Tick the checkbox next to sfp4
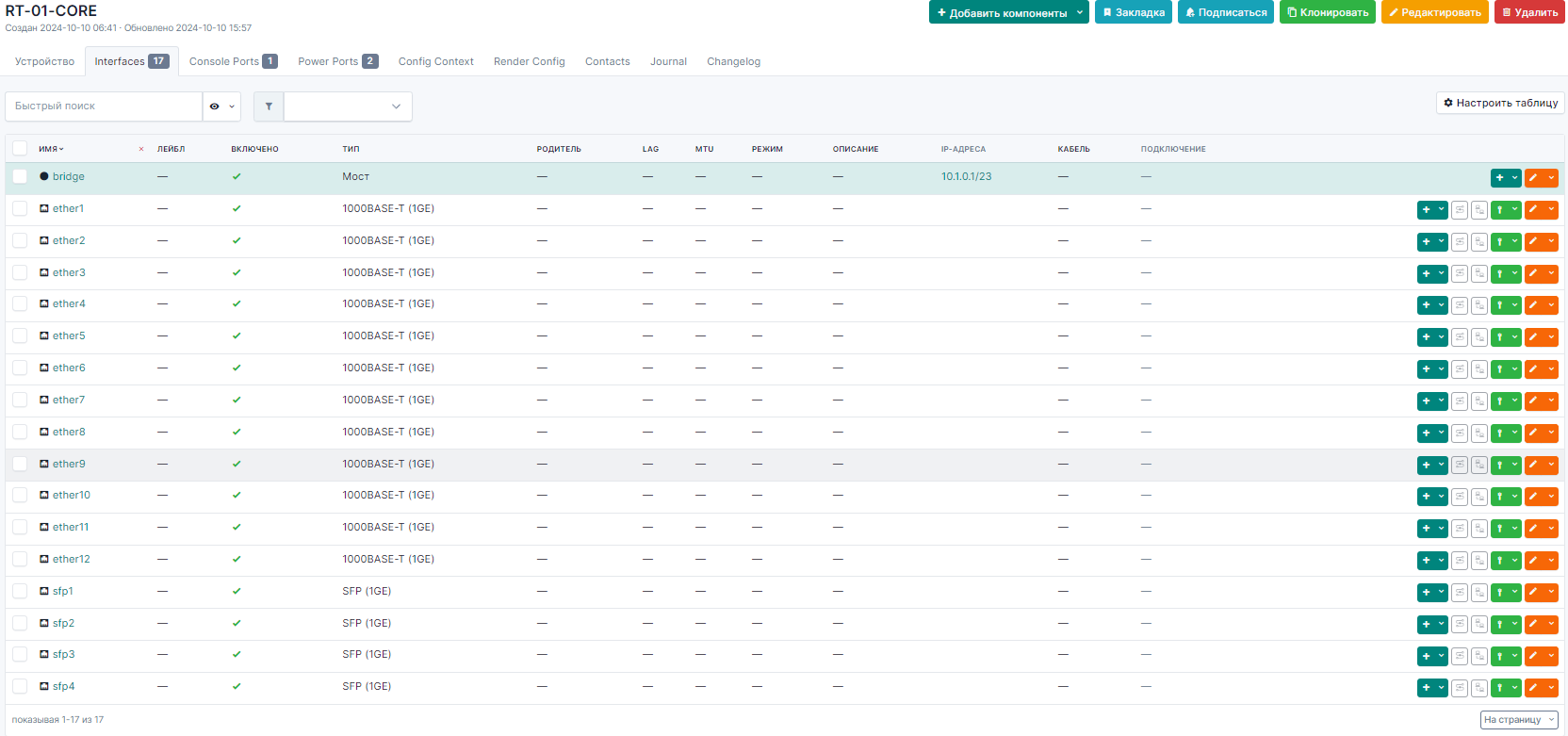This screenshot has height=736, width=1568. click(x=20, y=686)
